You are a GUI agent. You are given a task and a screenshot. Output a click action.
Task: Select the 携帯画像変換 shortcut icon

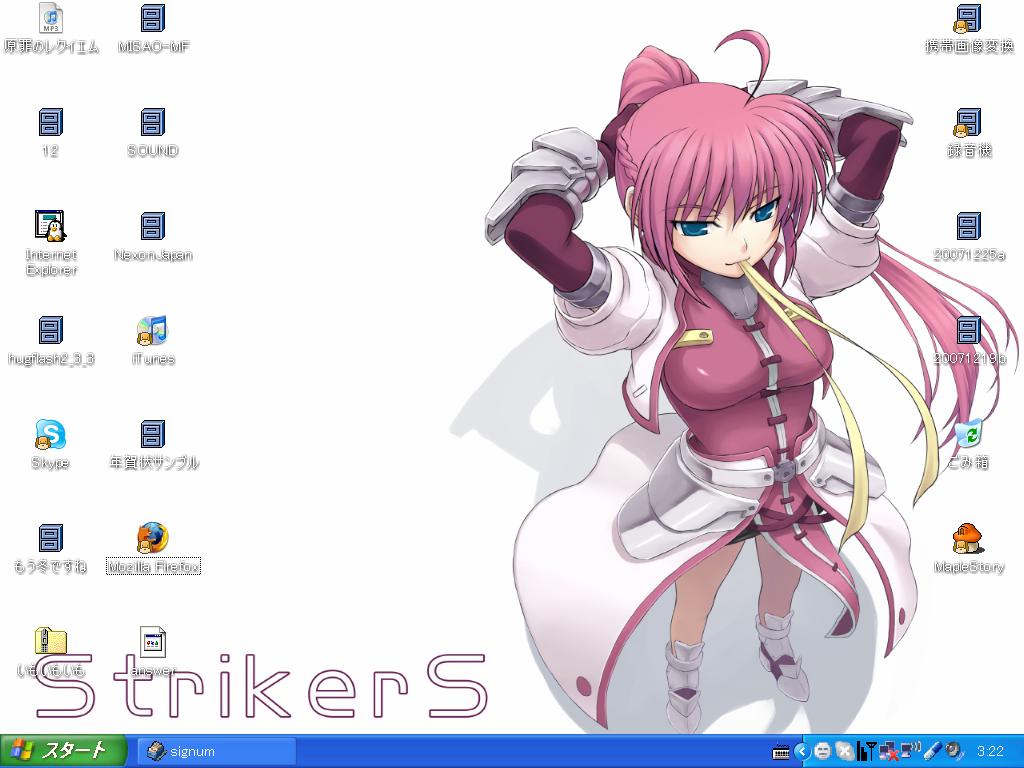[x=968, y=18]
